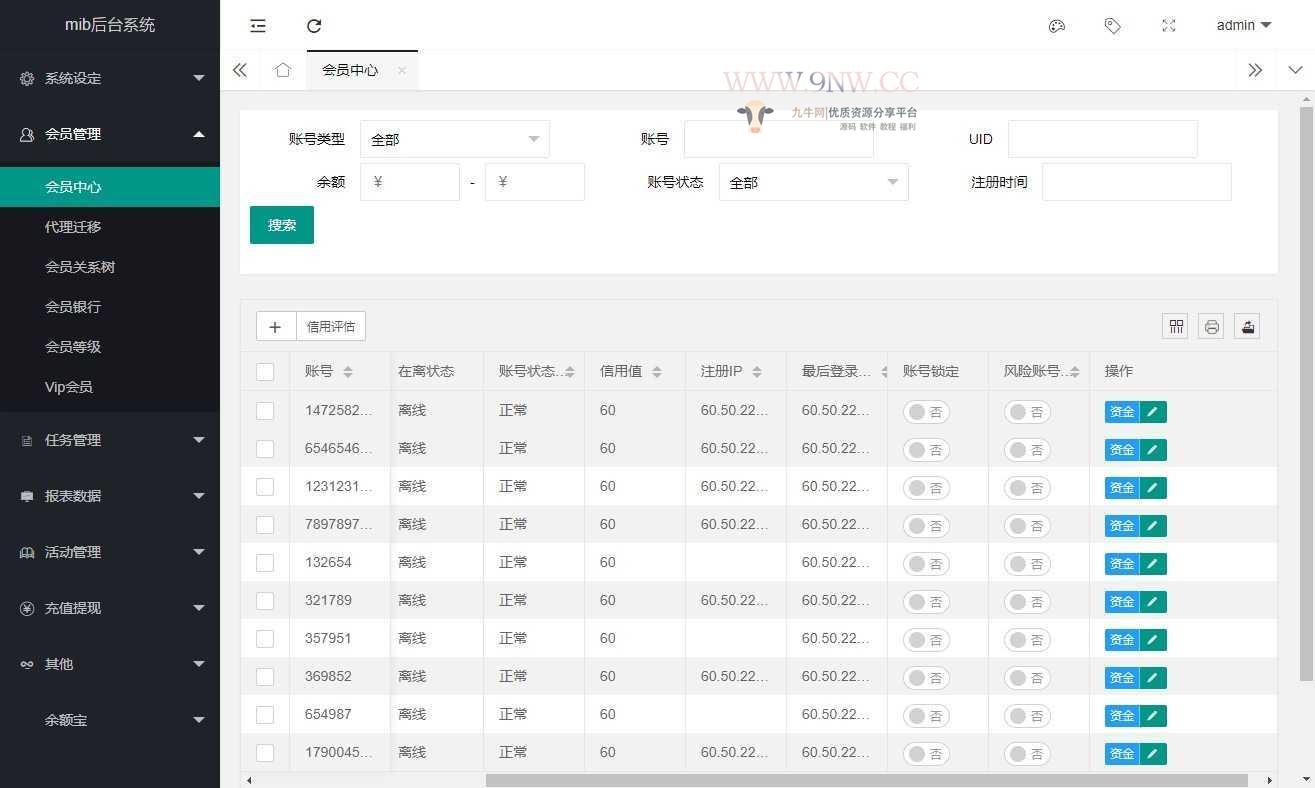This screenshot has height=788, width=1315.
Task: Check the row for account 132654
Action: (x=265, y=562)
